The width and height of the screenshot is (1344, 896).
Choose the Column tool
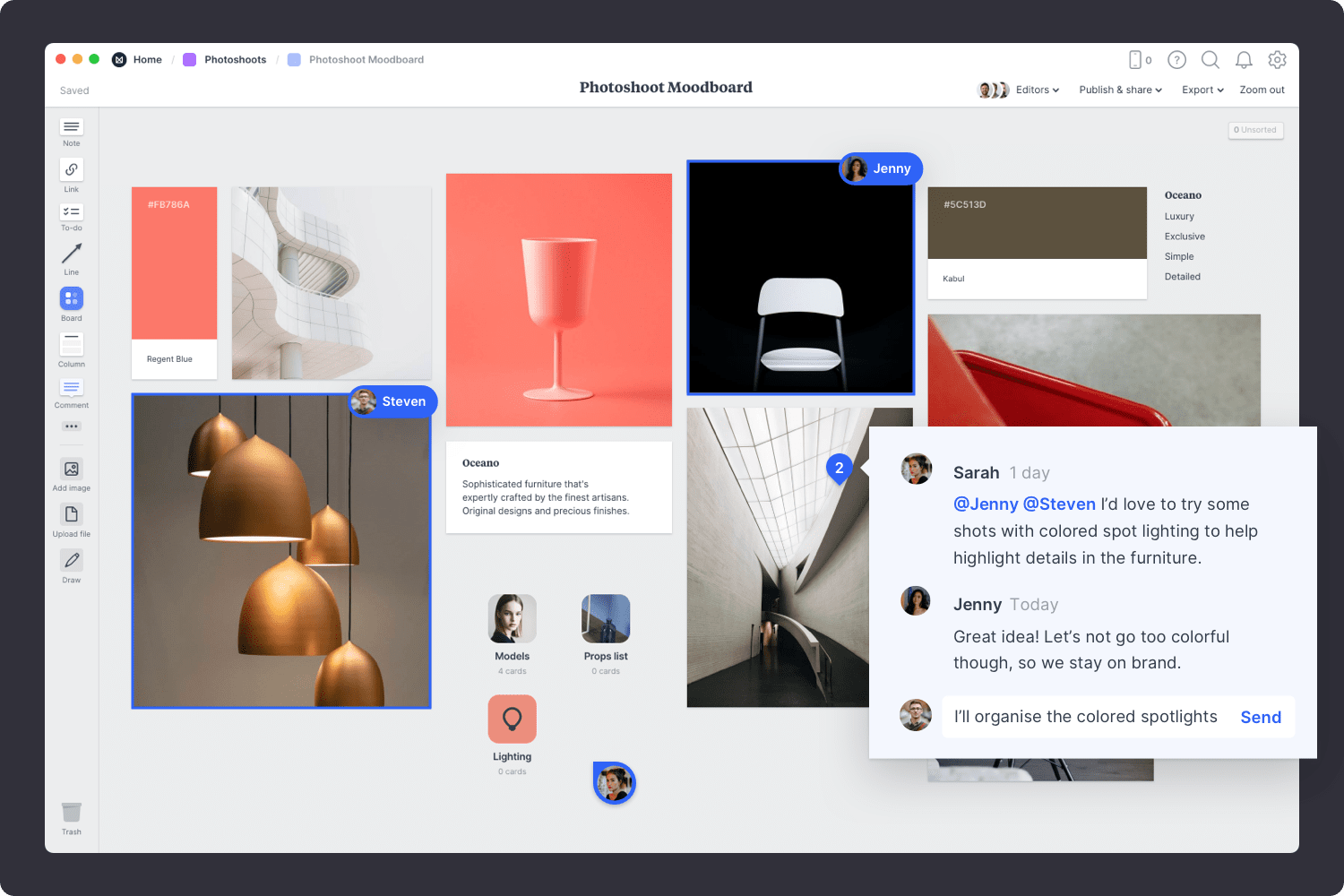[x=72, y=344]
